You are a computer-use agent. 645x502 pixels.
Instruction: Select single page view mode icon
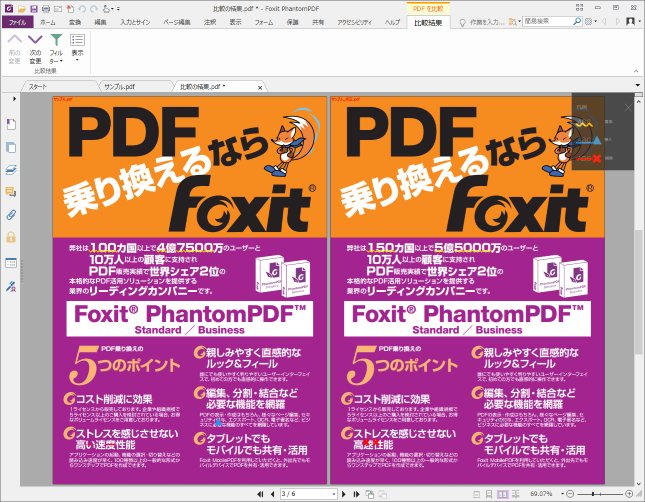point(476,494)
